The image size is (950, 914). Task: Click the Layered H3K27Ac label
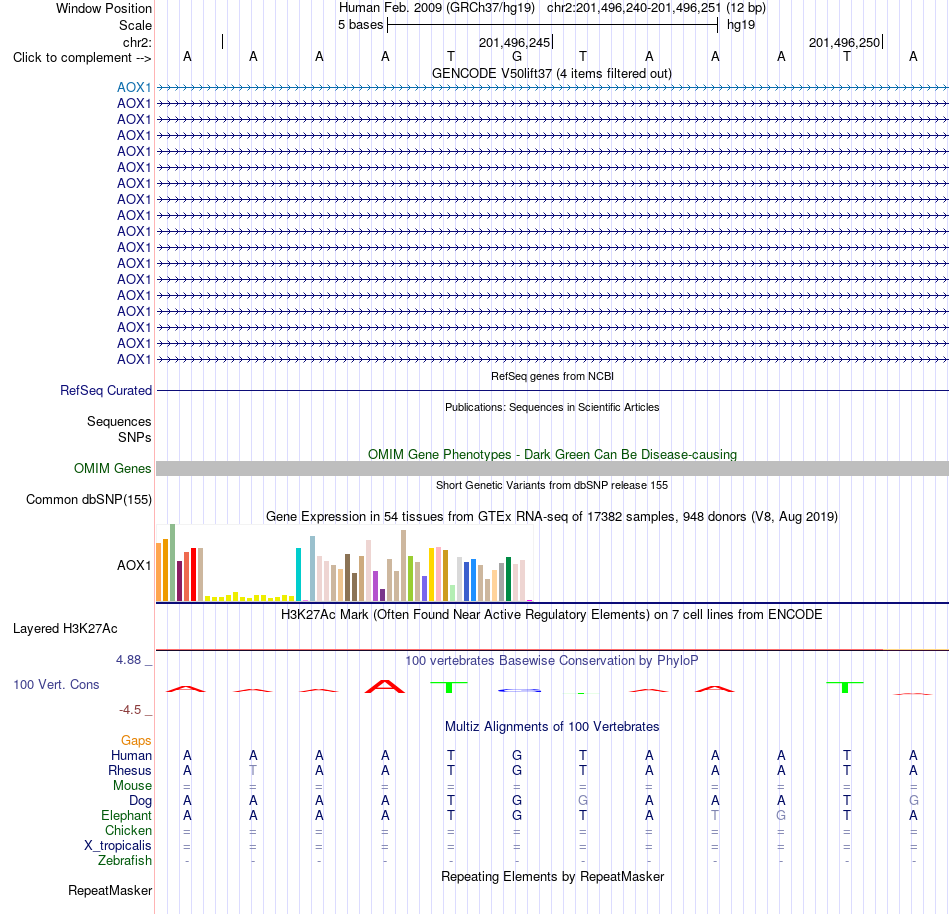click(x=65, y=629)
